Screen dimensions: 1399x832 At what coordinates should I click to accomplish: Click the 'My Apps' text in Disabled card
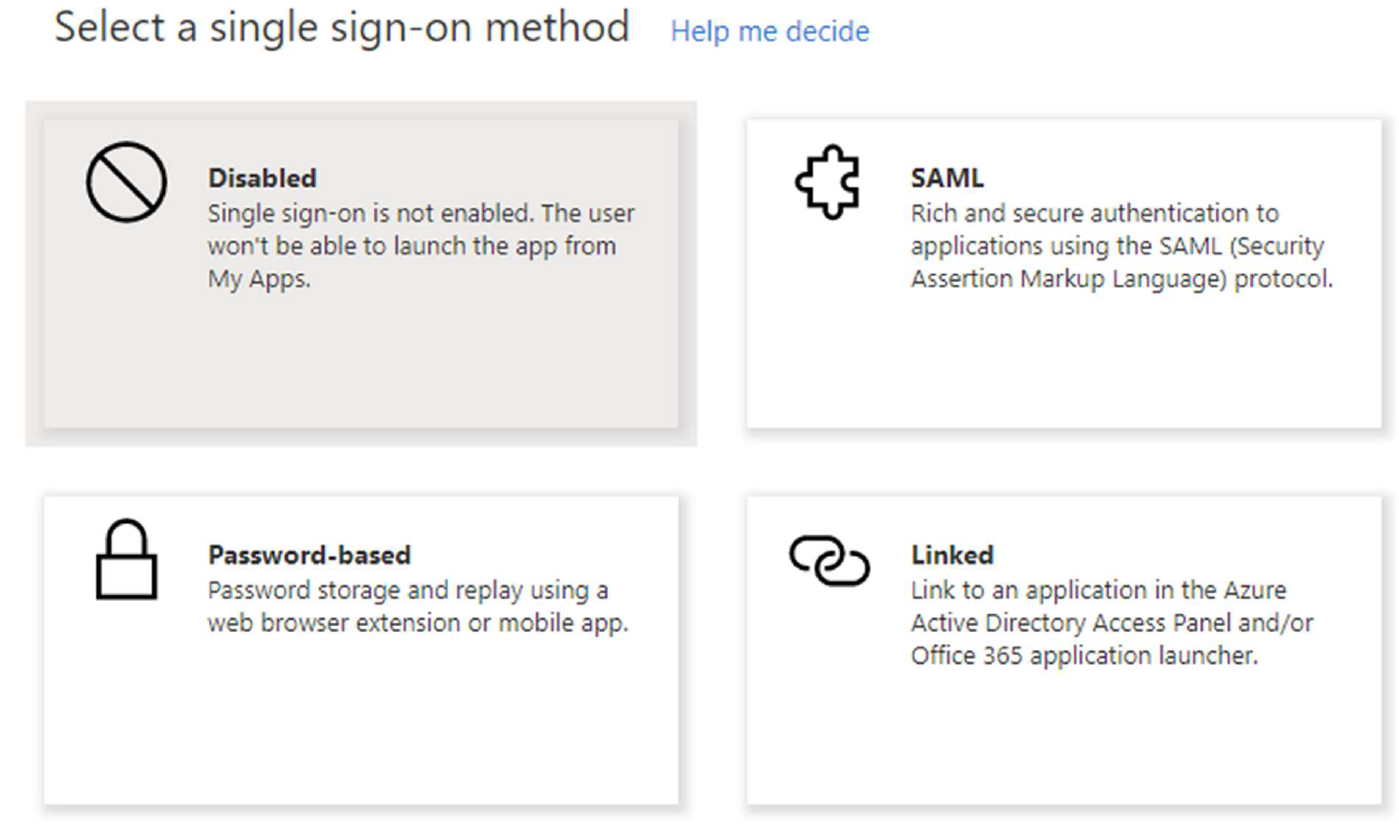click(257, 279)
